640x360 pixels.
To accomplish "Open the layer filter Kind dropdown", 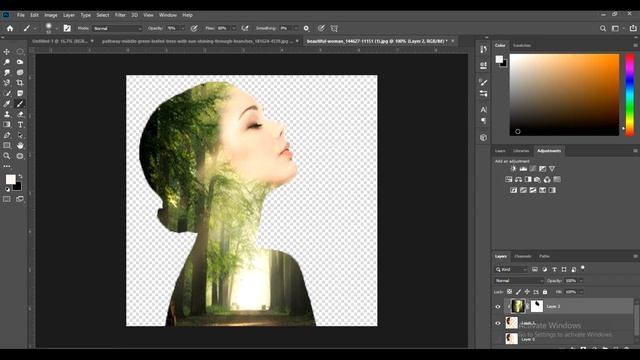I will (x=511, y=270).
